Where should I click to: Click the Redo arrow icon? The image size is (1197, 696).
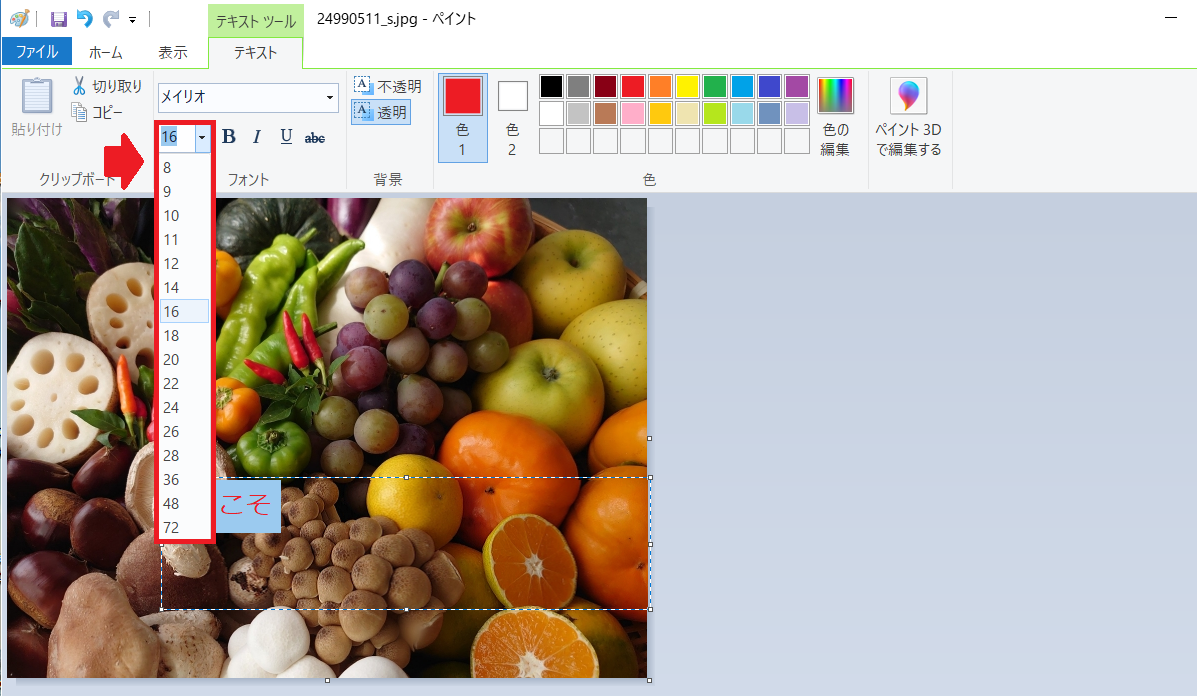pyautogui.click(x=110, y=19)
